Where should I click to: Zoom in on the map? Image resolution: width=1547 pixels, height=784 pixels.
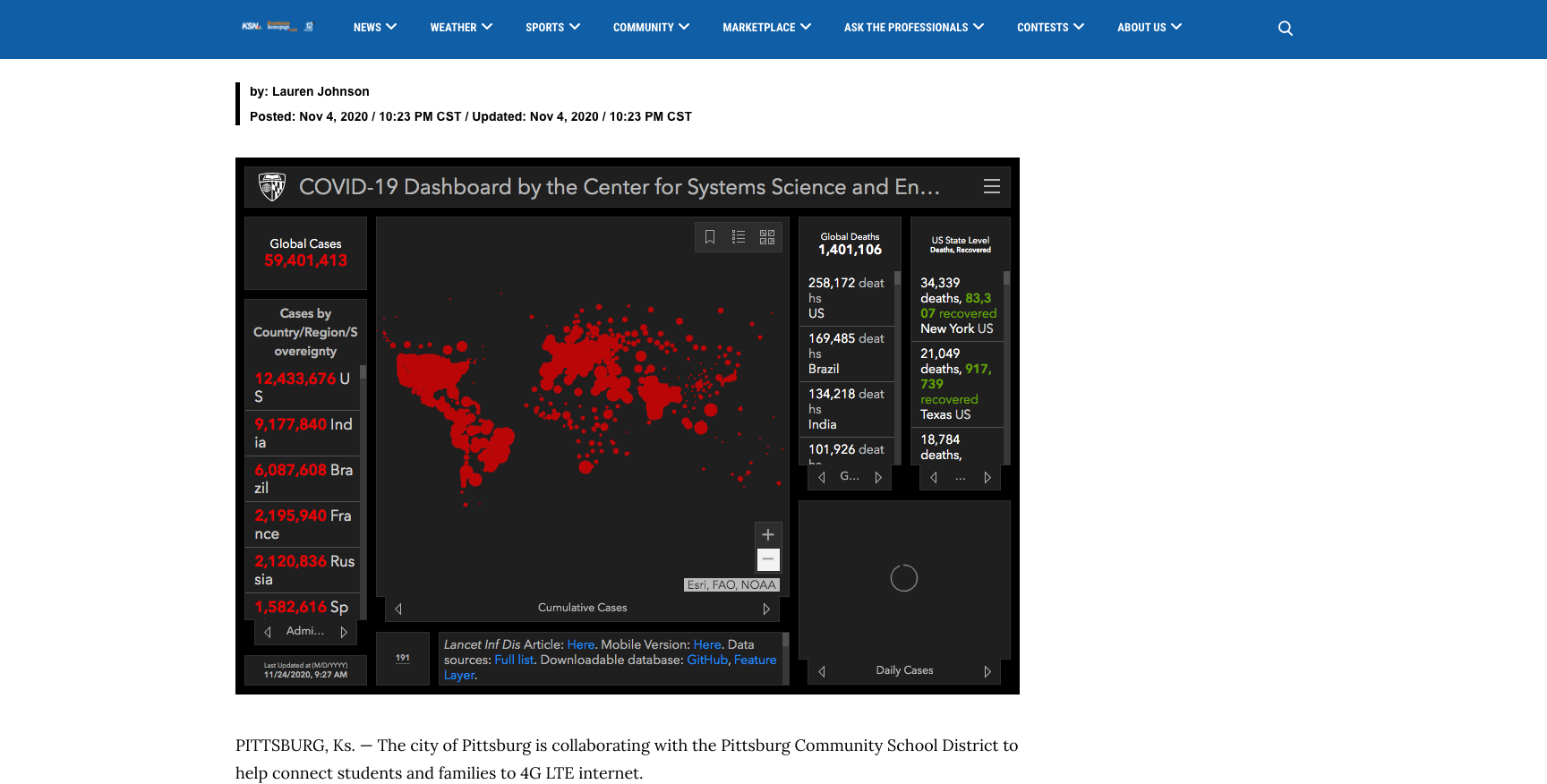tap(768, 534)
